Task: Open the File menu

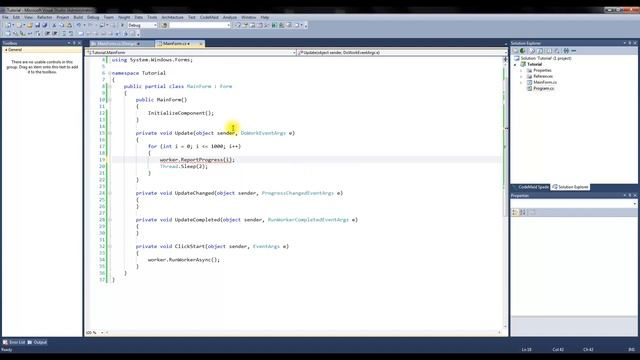Action: click(5, 17)
